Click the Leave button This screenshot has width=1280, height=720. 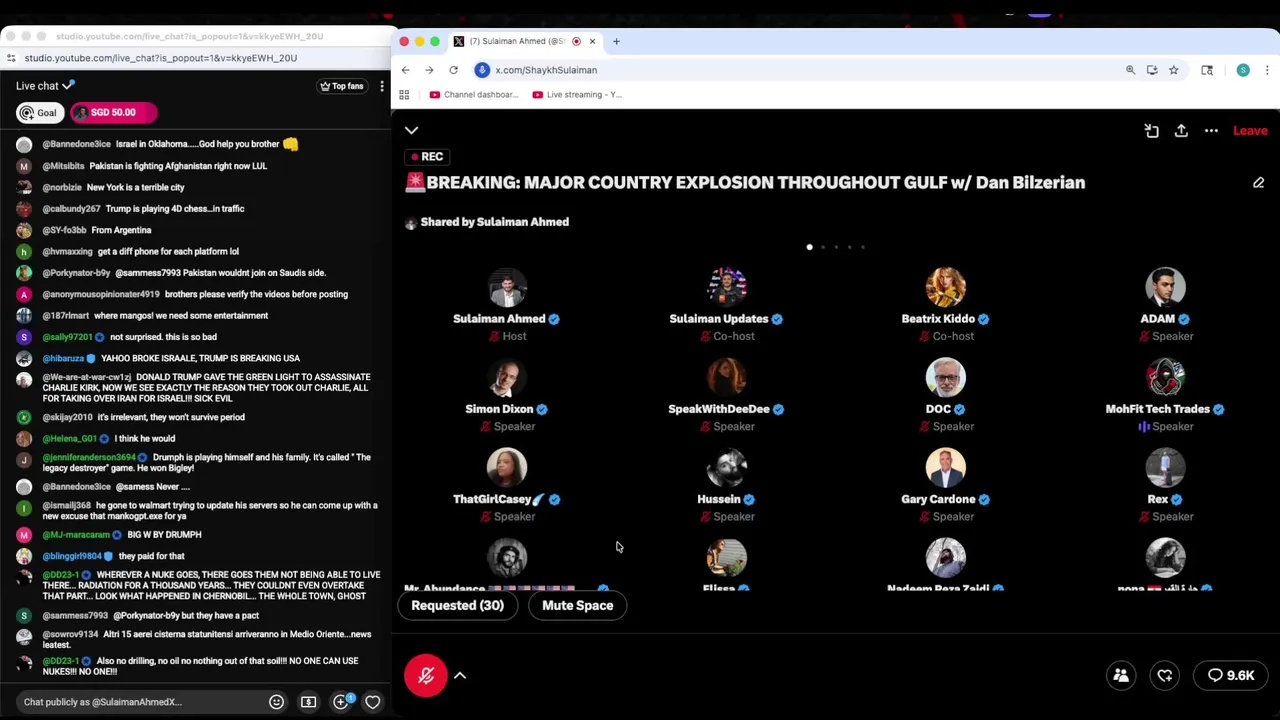1250,131
